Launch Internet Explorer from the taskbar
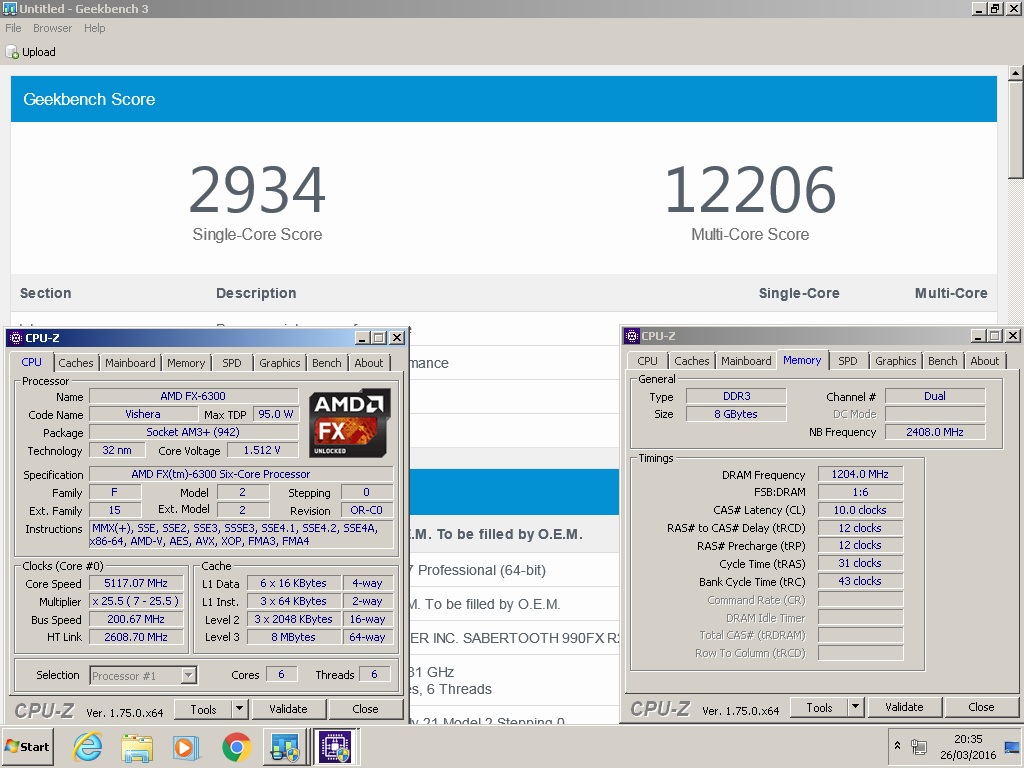Image resolution: width=1024 pixels, height=768 pixels. click(x=88, y=746)
